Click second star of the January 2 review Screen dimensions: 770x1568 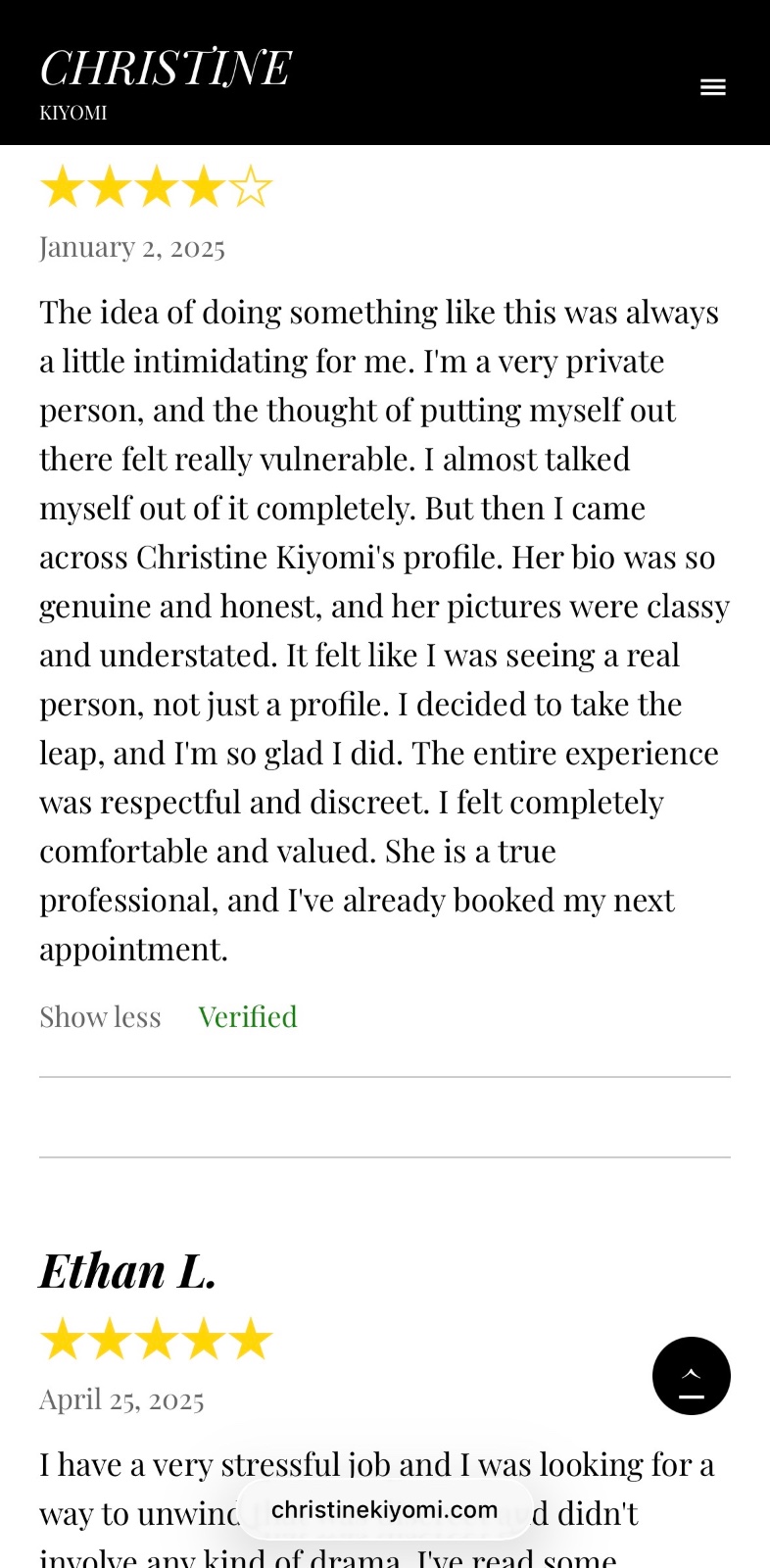tap(110, 186)
